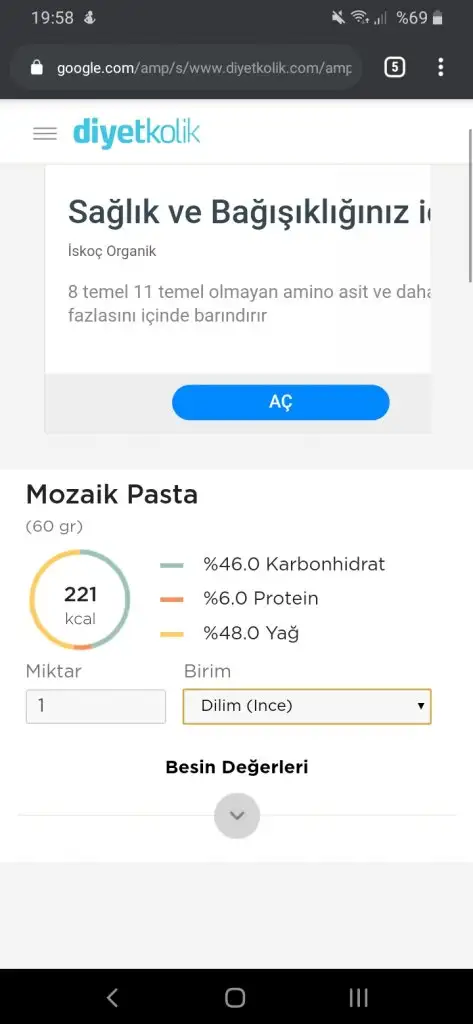Screen dimensions: 473x1024
Task: Tap the diyetkolik logo
Action: coord(136,133)
